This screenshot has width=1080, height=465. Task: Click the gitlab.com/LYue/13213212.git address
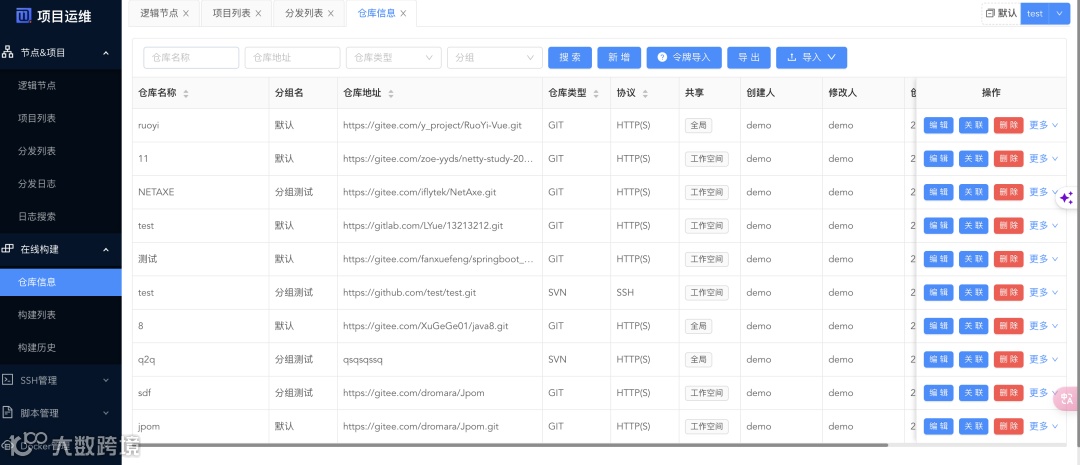[423, 225]
